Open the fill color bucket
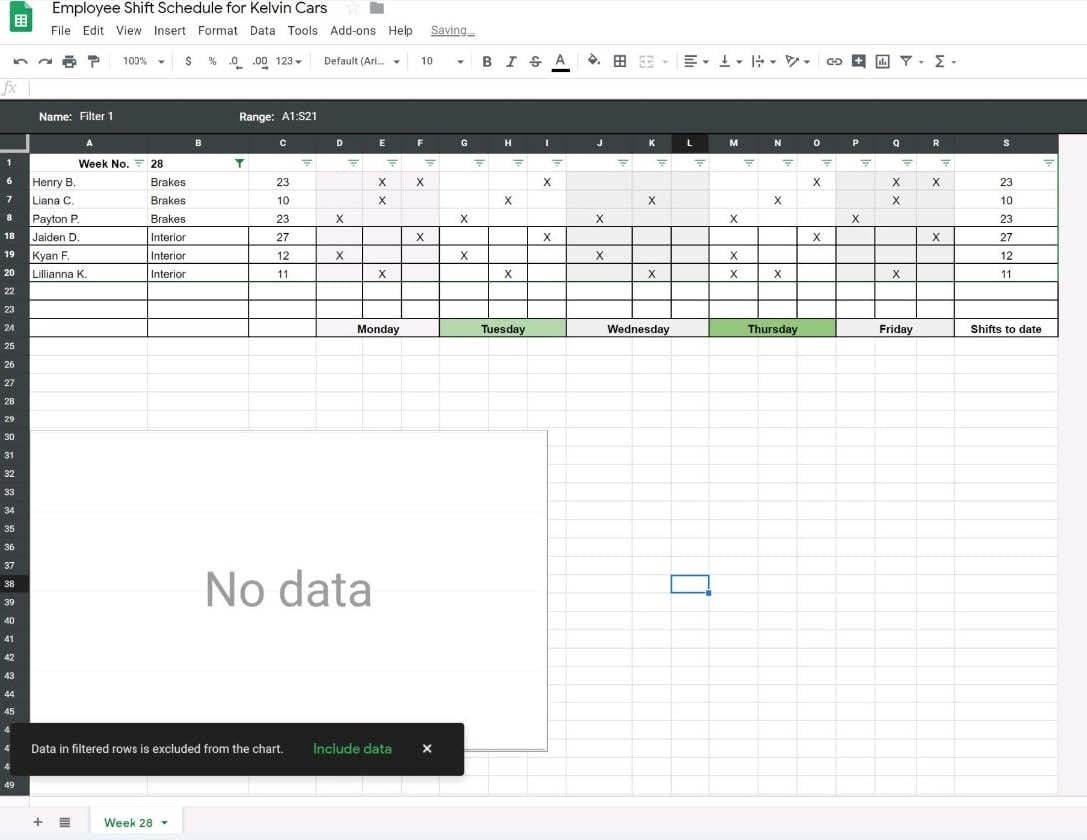This screenshot has height=840, width=1087. [593, 61]
